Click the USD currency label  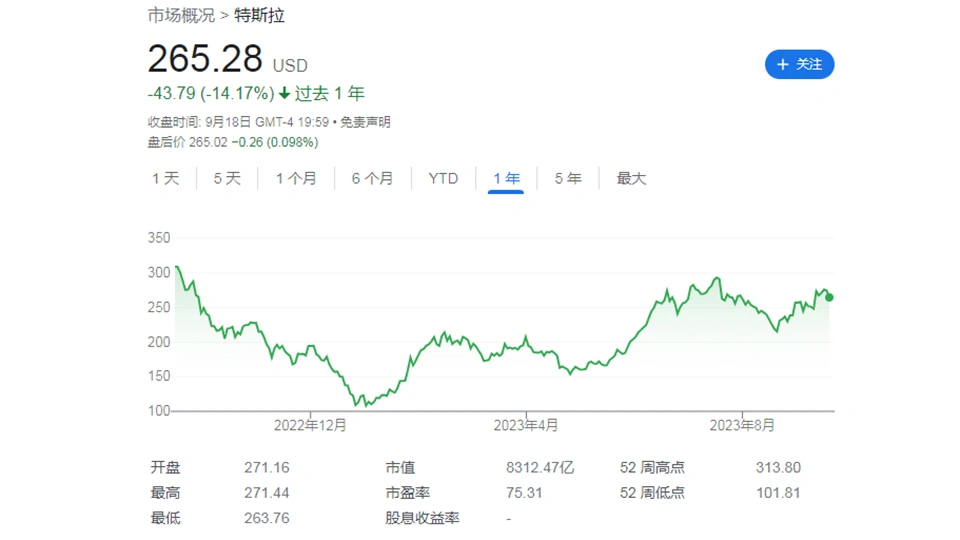tap(290, 66)
